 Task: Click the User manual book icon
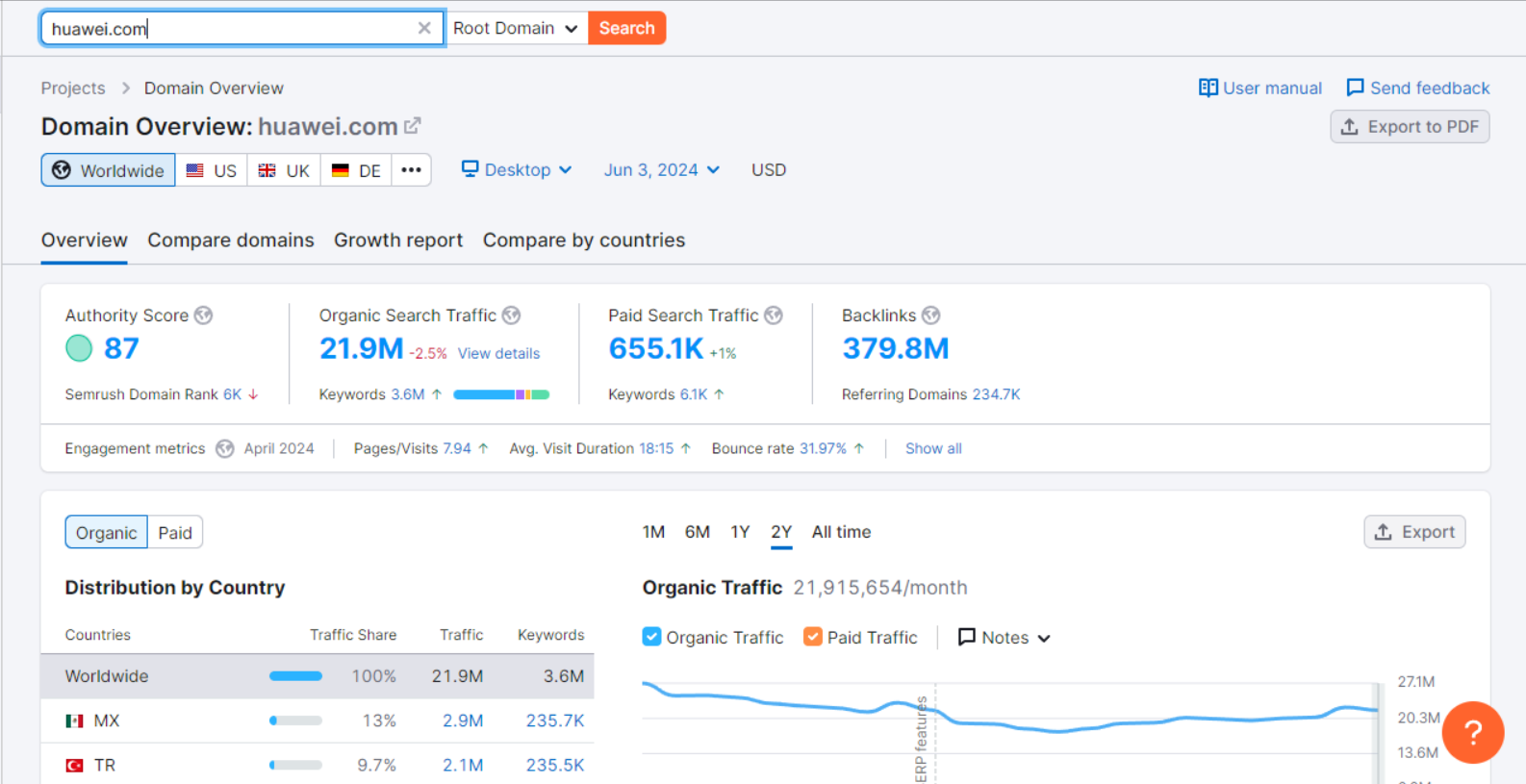tap(1208, 88)
